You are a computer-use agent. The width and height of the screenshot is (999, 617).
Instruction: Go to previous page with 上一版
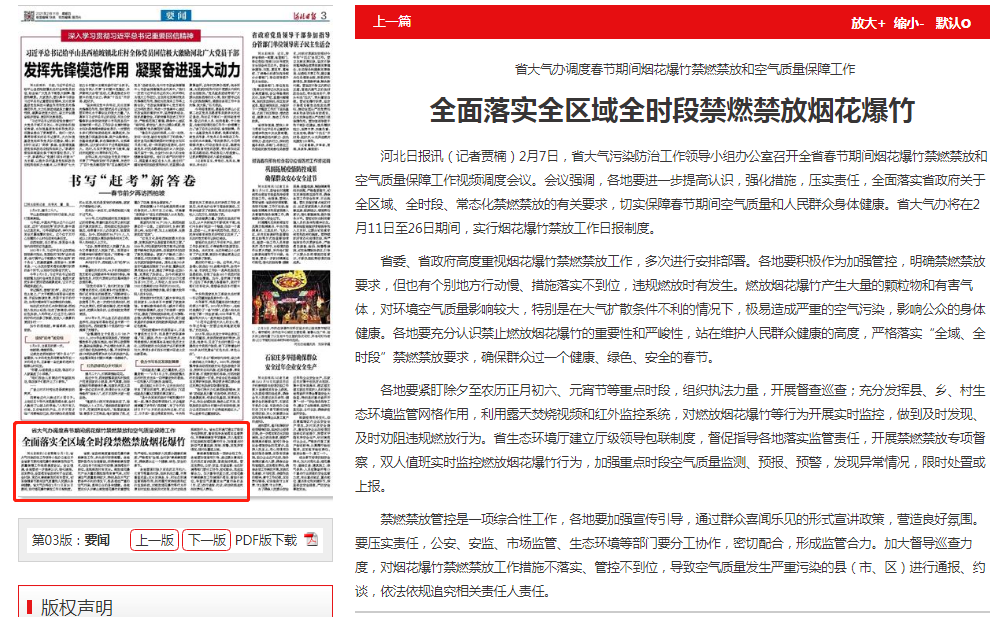tap(155, 540)
